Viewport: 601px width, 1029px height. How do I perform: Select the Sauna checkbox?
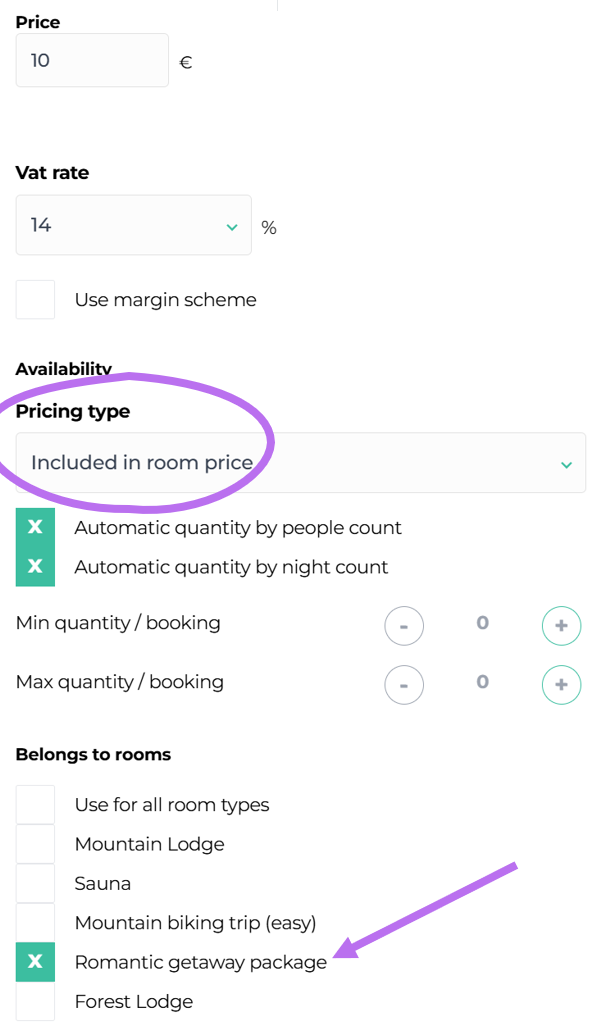click(x=35, y=884)
